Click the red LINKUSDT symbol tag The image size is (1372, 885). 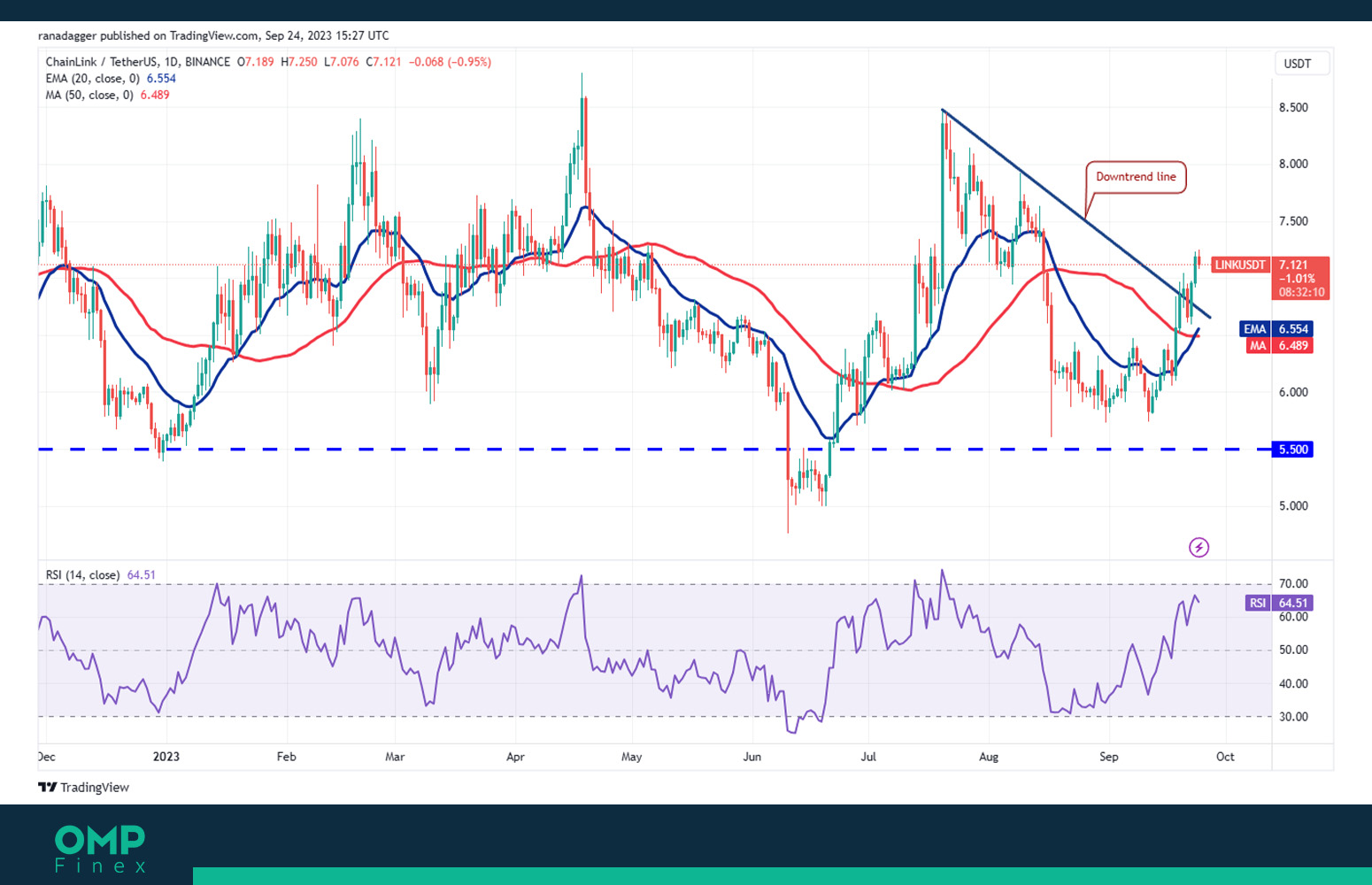tap(1240, 265)
